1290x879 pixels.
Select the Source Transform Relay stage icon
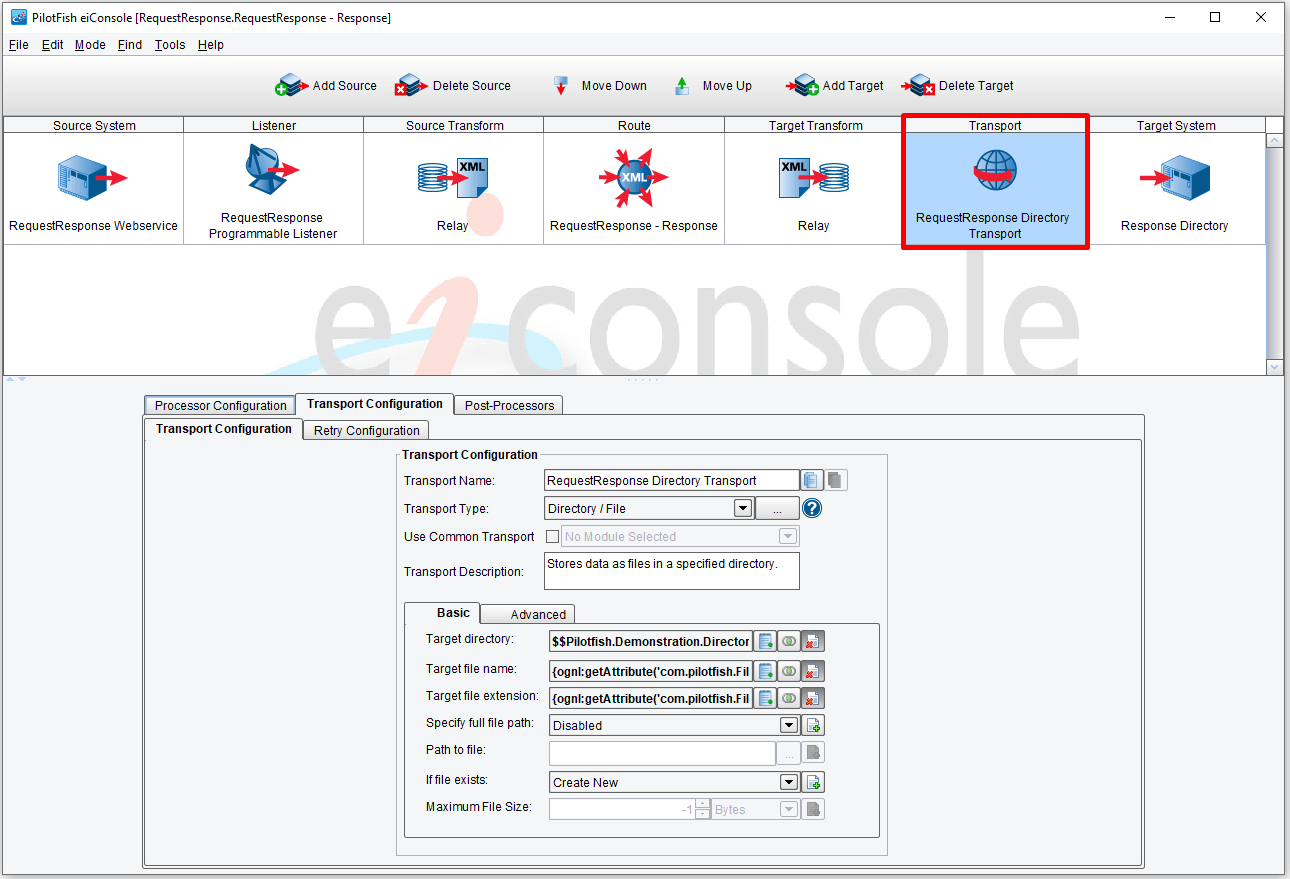[x=452, y=178]
